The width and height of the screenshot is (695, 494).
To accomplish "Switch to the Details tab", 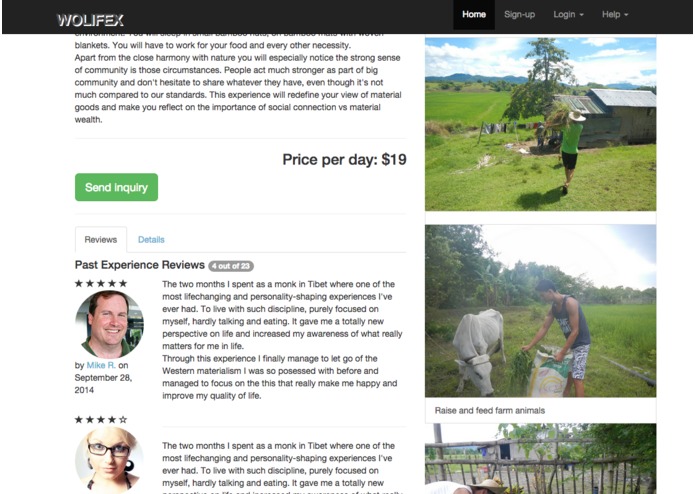I will click(151, 240).
